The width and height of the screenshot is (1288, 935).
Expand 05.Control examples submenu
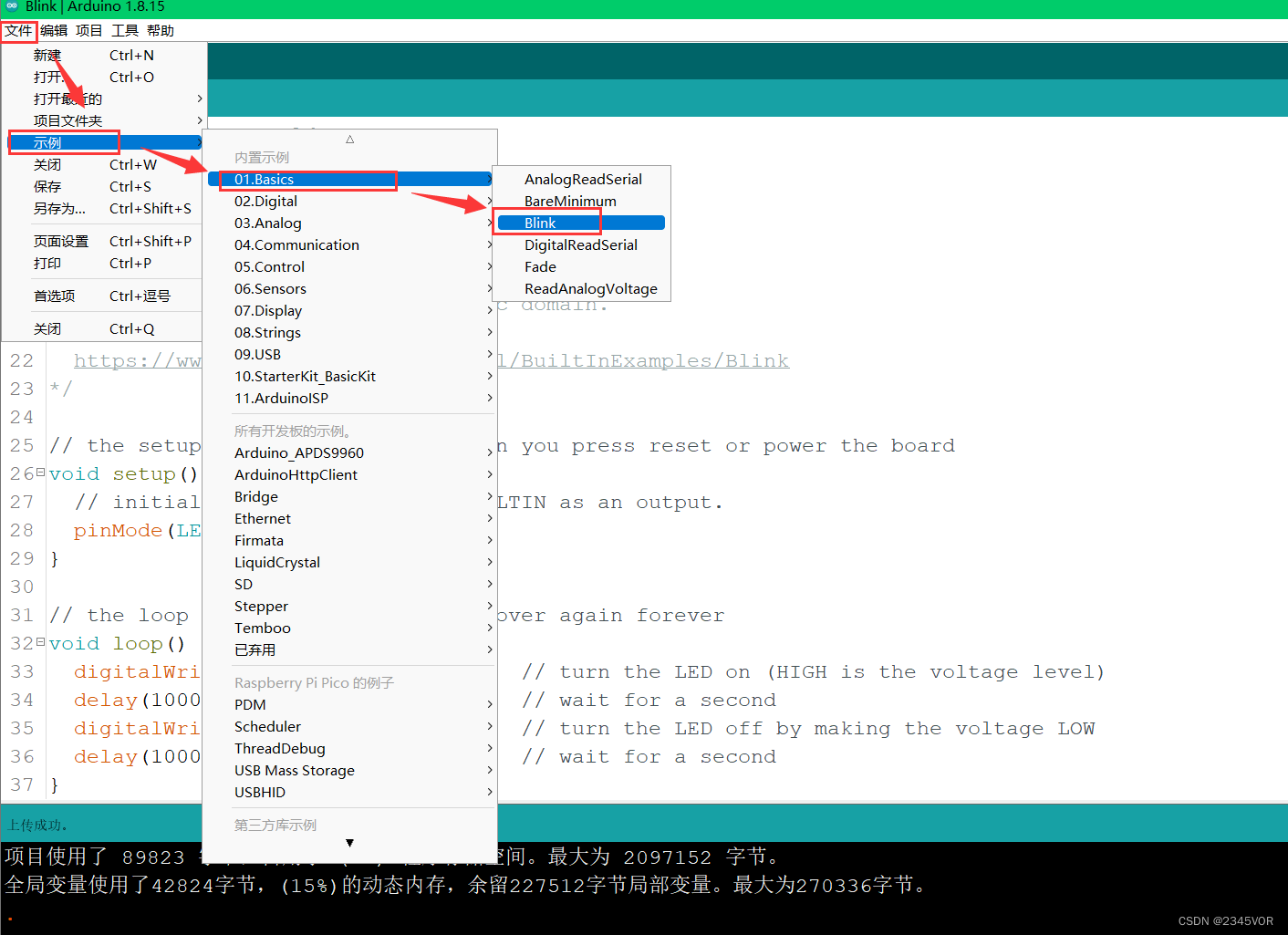pyautogui.click(x=350, y=266)
